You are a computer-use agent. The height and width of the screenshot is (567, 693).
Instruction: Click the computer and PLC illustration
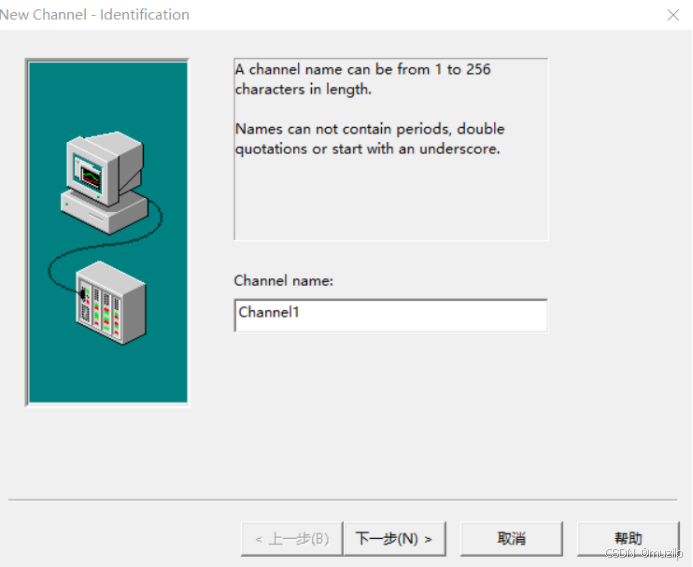point(107,232)
